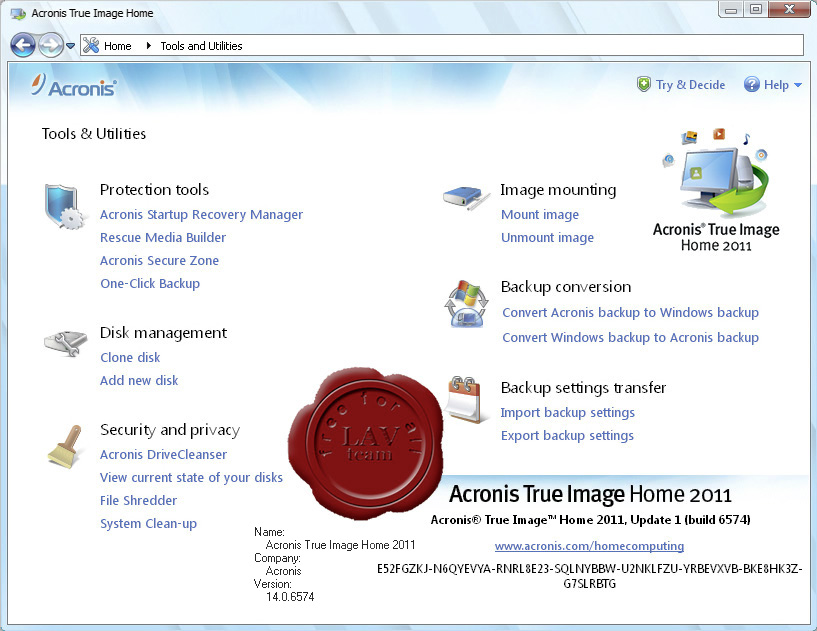The height and width of the screenshot is (631, 817).
Task: Choose Add new disk
Action: 139,380
